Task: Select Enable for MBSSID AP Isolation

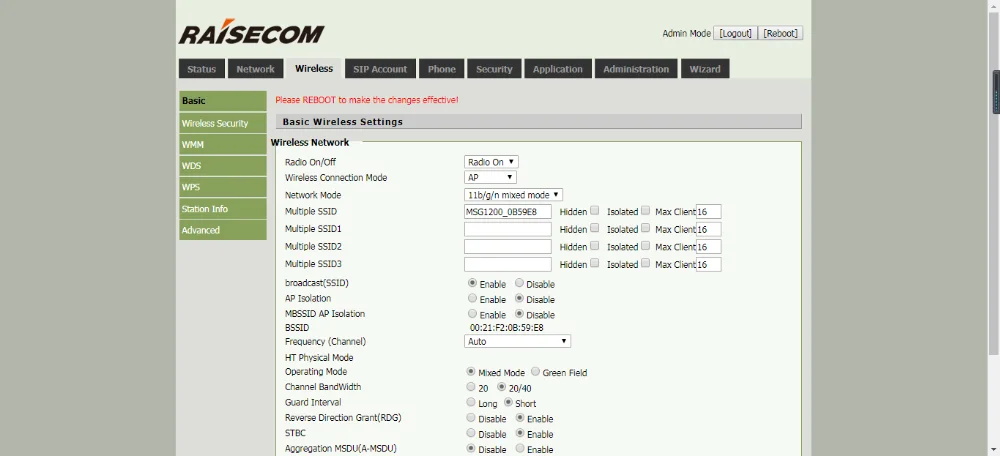Action: [472, 314]
